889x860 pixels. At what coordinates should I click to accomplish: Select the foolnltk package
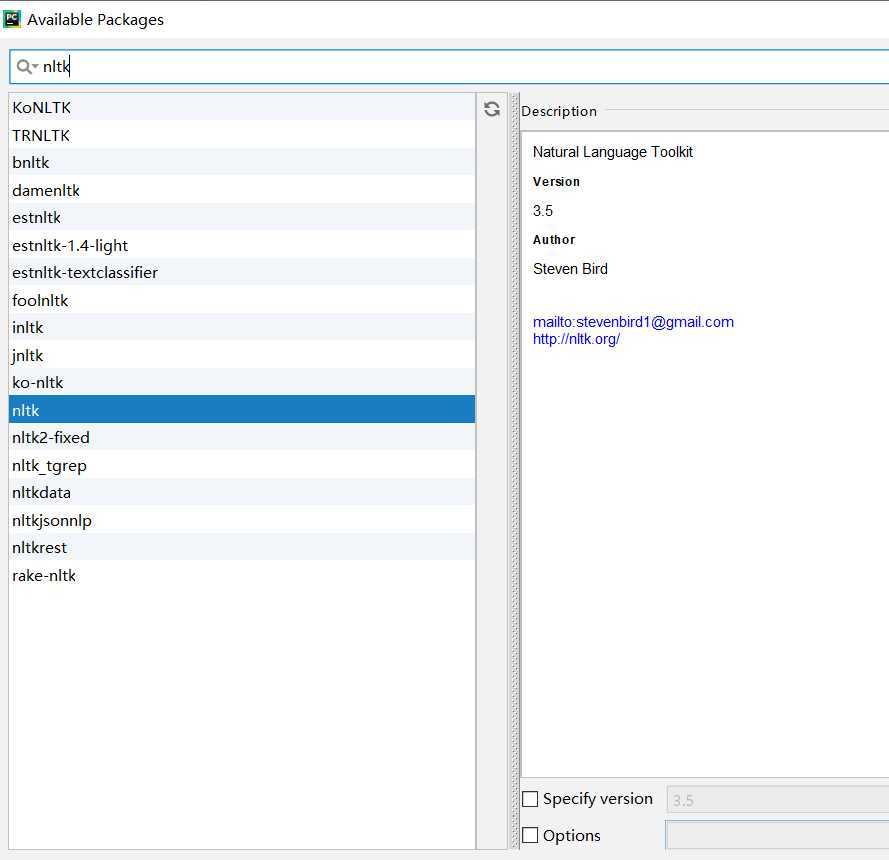click(x=242, y=300)
